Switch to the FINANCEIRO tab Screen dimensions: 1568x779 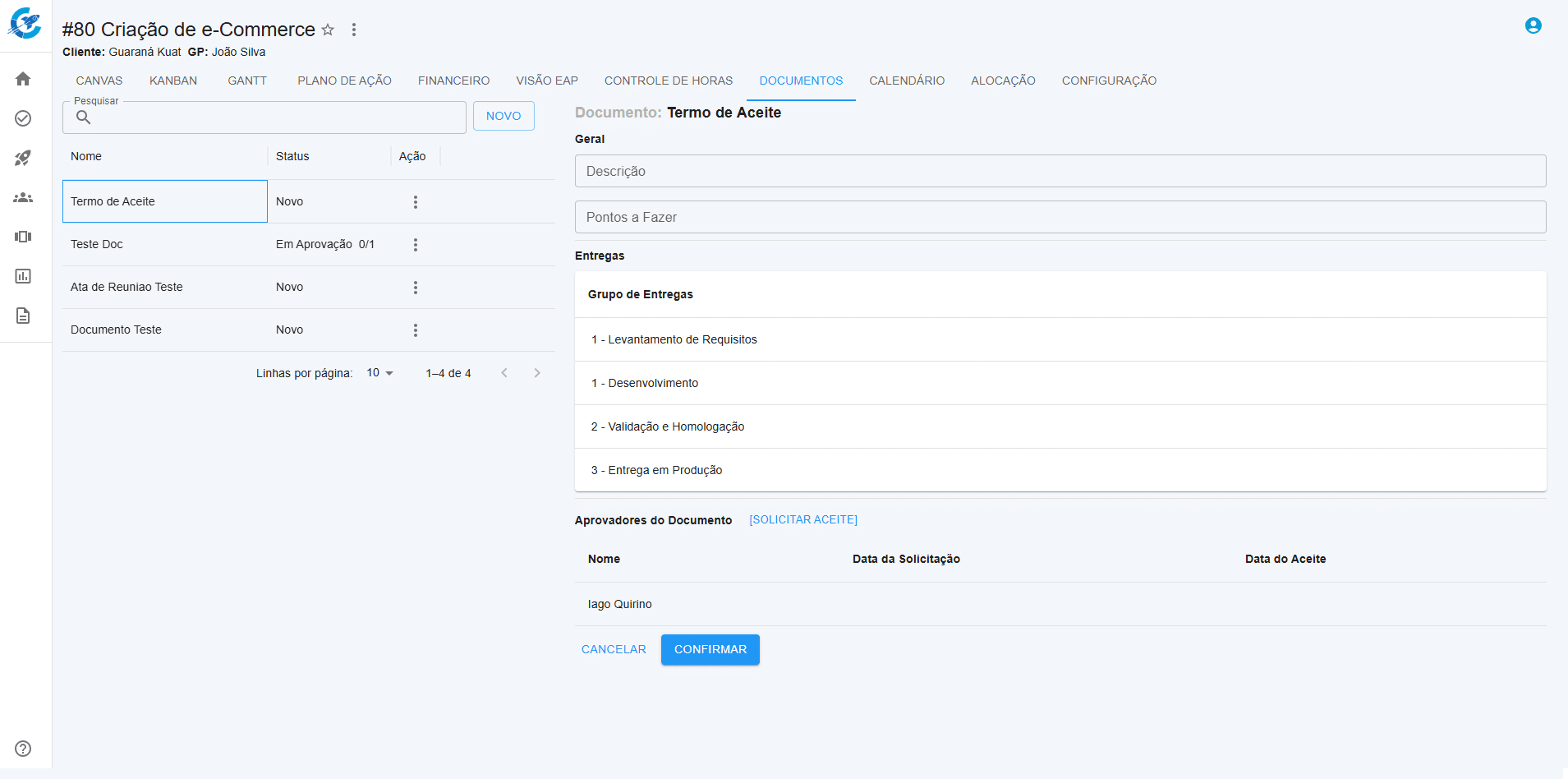click(x=453, y=81)
